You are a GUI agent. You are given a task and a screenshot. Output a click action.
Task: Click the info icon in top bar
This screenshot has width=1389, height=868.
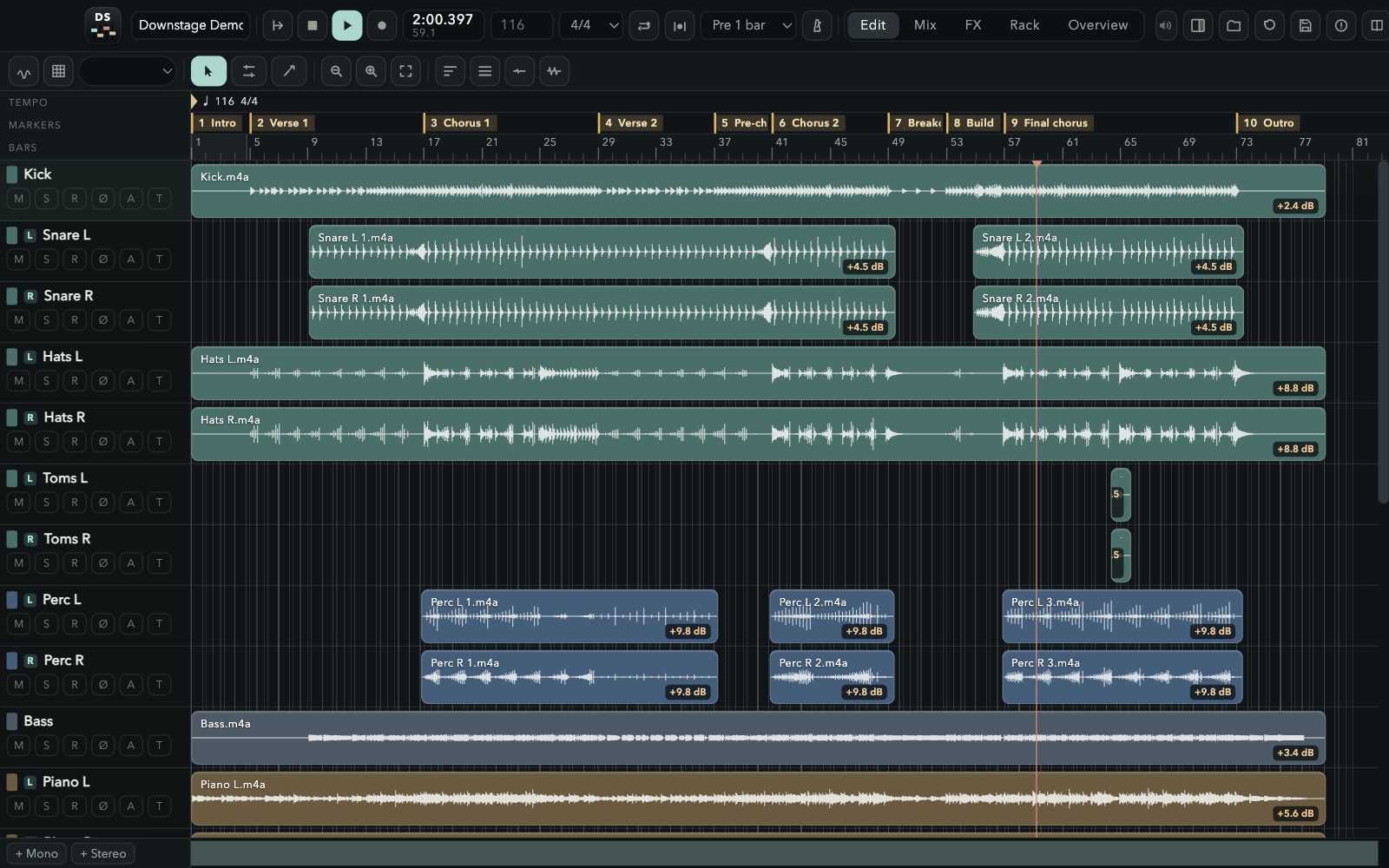(1340, 25)
